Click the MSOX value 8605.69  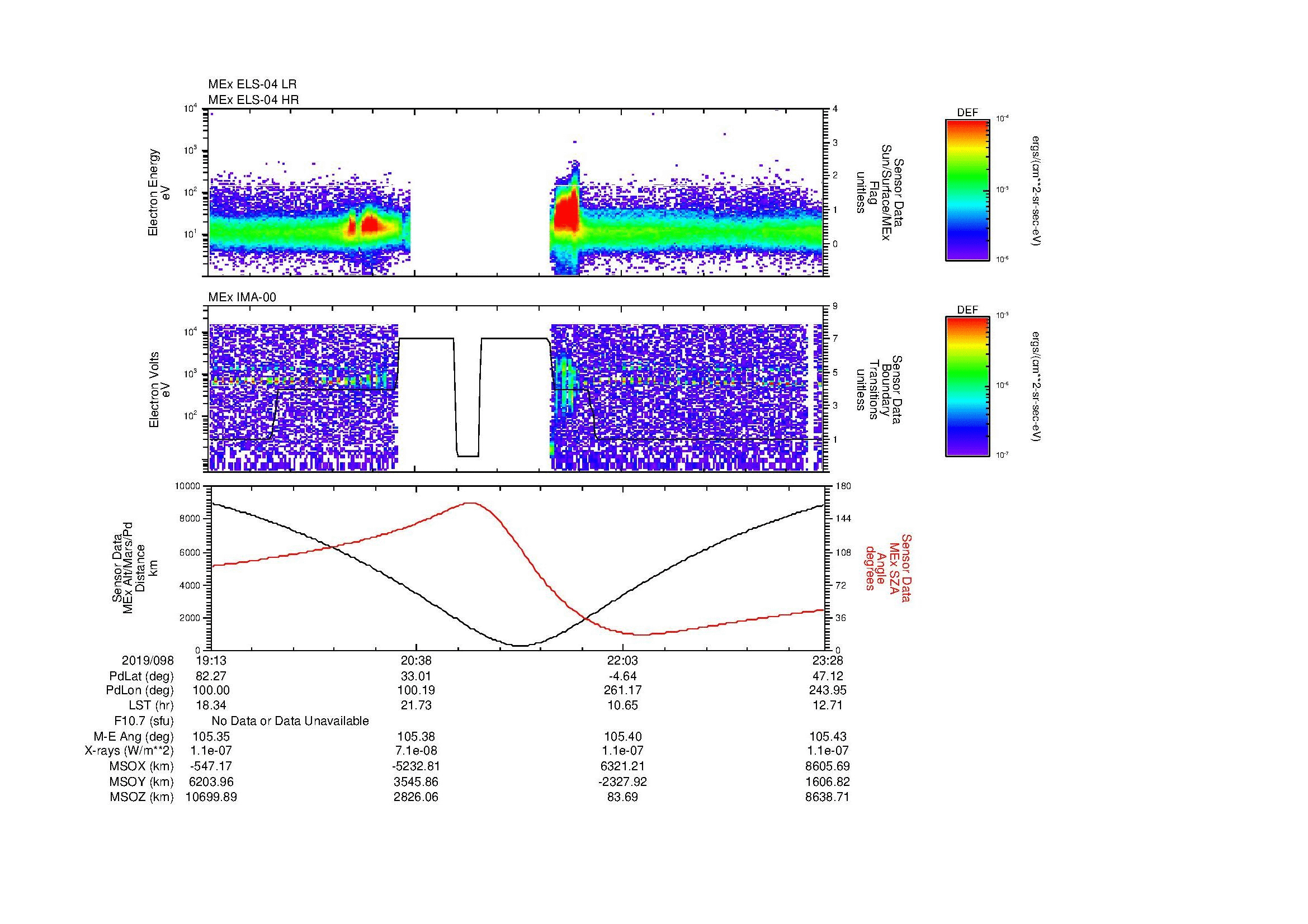tap(828, 766)
